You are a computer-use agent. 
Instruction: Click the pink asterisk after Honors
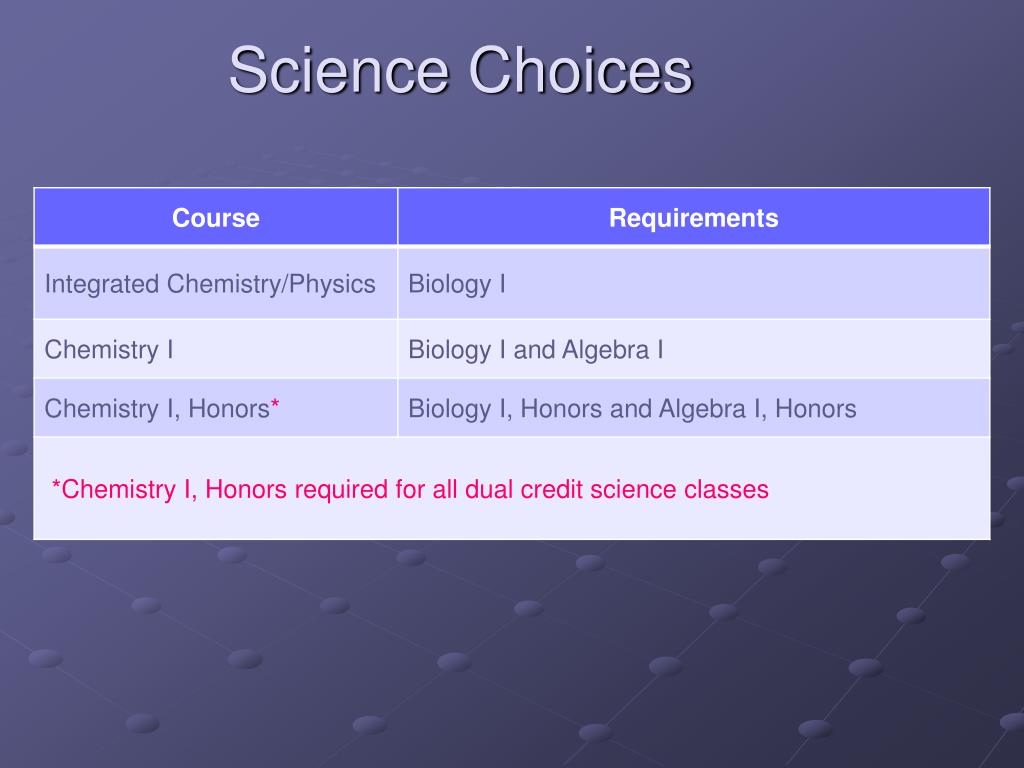coord(275,405)
